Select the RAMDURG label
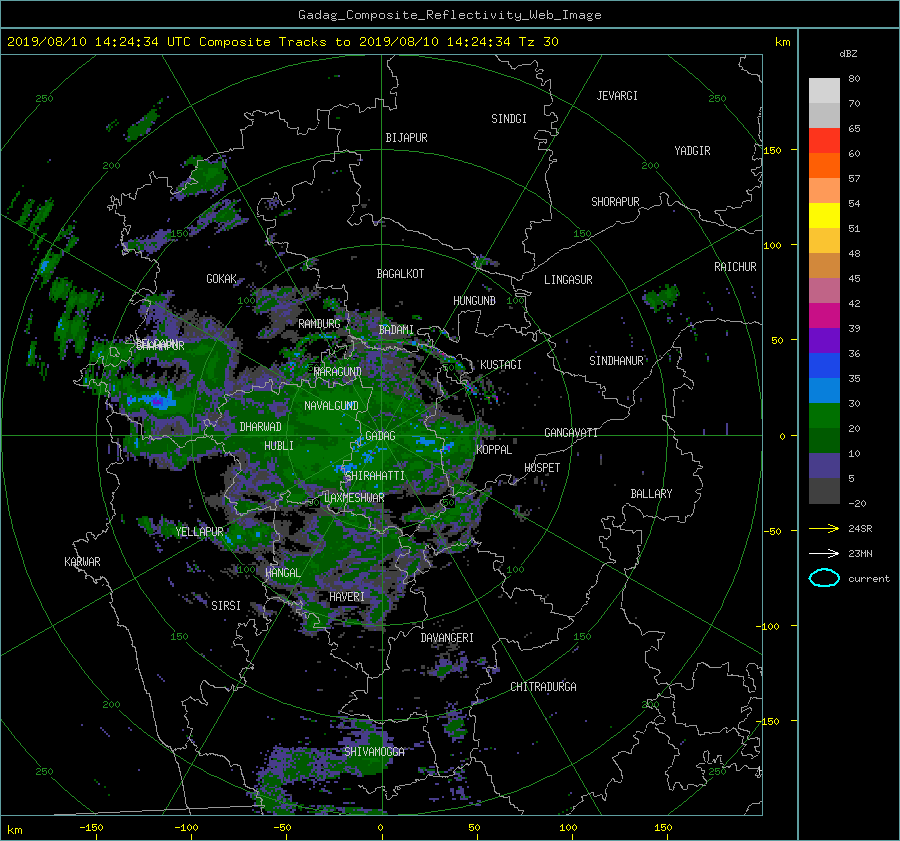The image size is (900, 841). tap(319, 324)
